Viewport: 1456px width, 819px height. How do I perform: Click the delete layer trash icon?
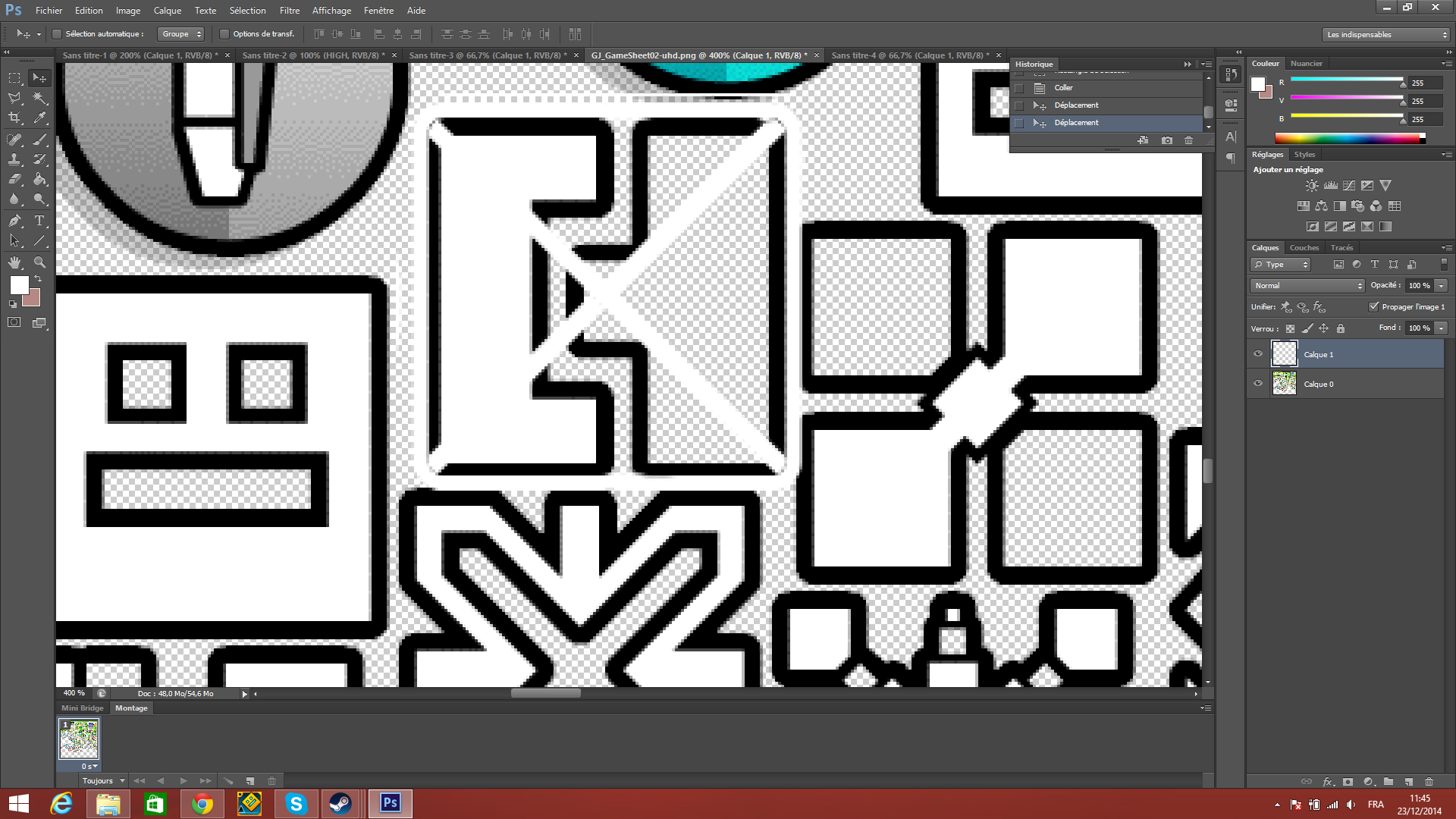1429,781
